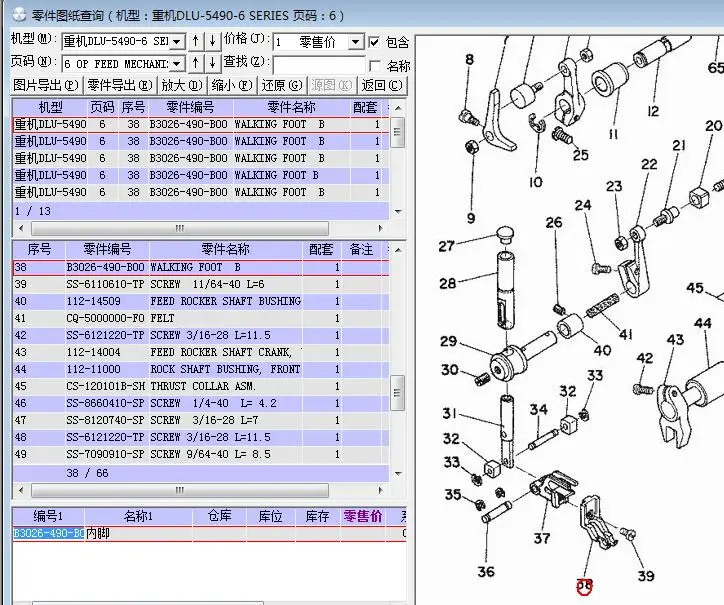The image size is (724, 605).
Task: Click the highlighted B3026-490-B0 cell in bottom table
Action: (48, 534)
